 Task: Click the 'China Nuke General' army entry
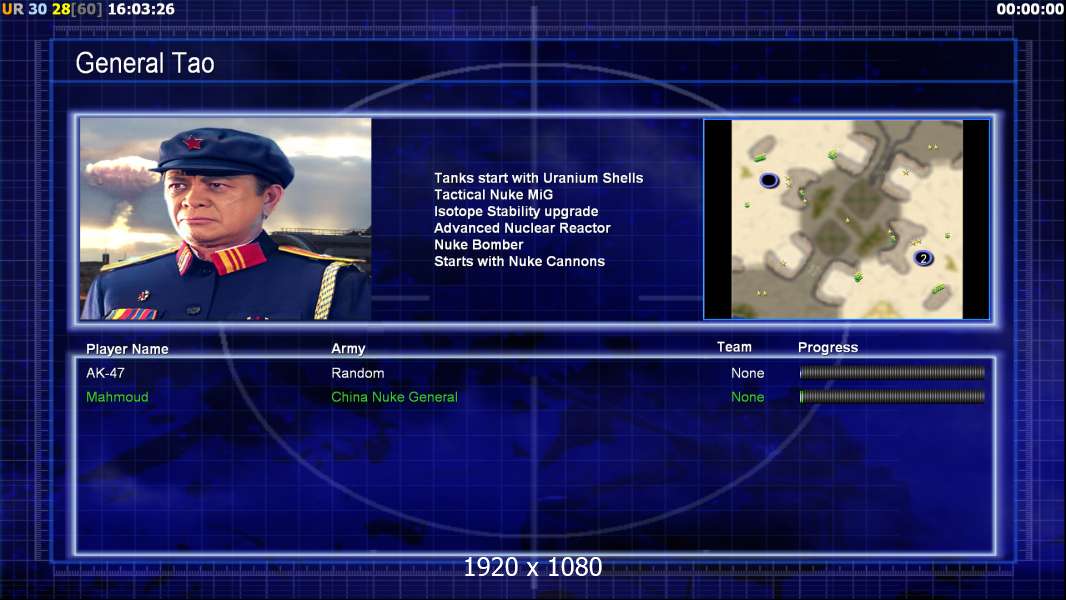394,397
